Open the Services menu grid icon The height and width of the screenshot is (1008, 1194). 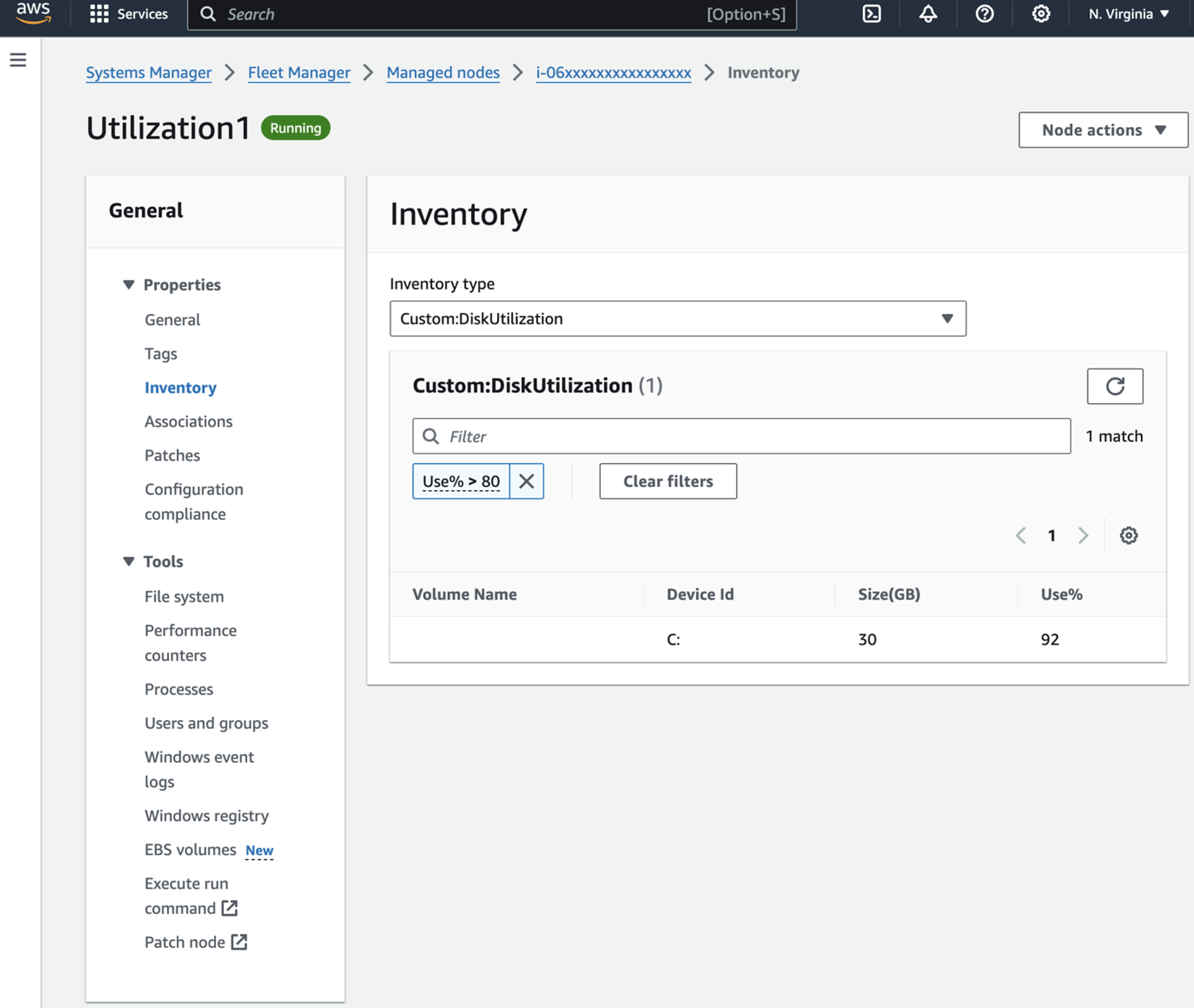99,14
